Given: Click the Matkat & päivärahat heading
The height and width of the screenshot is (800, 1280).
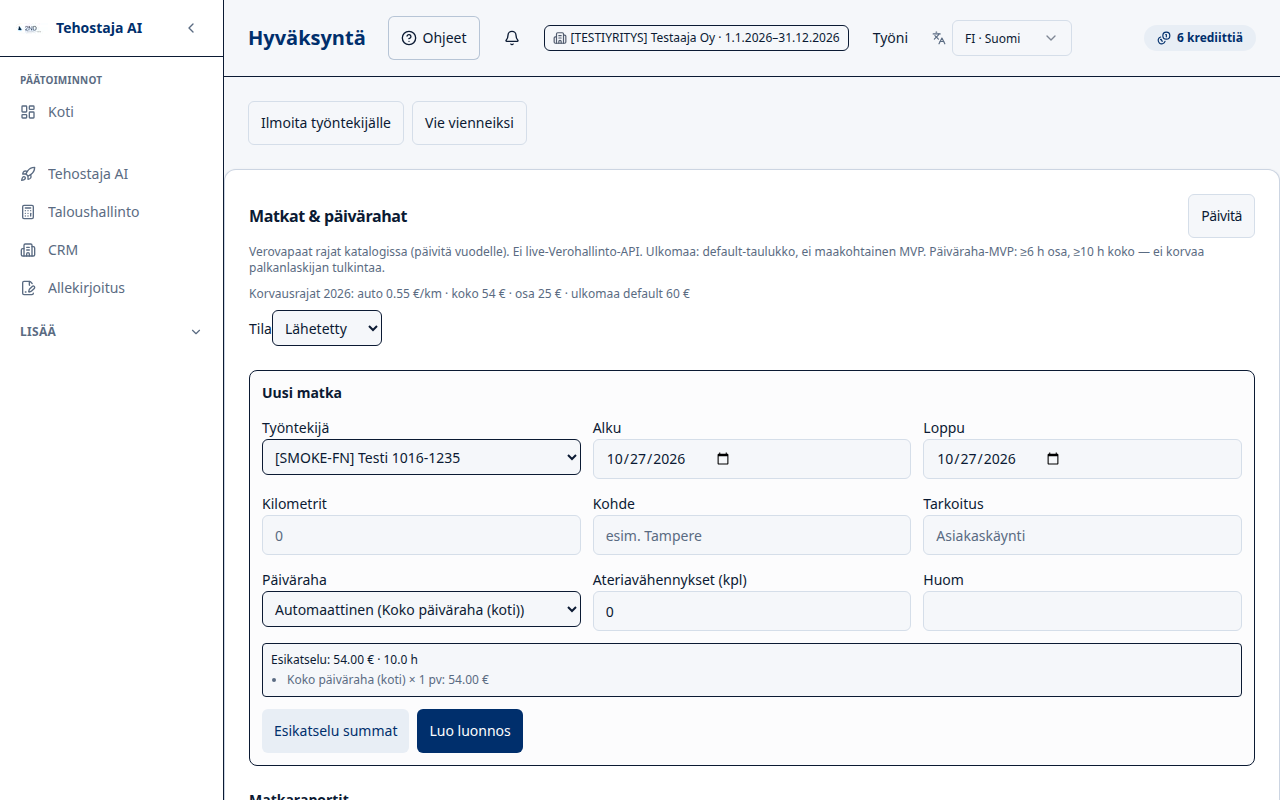Looking at the screenshot, I should [x=328, y=216].
